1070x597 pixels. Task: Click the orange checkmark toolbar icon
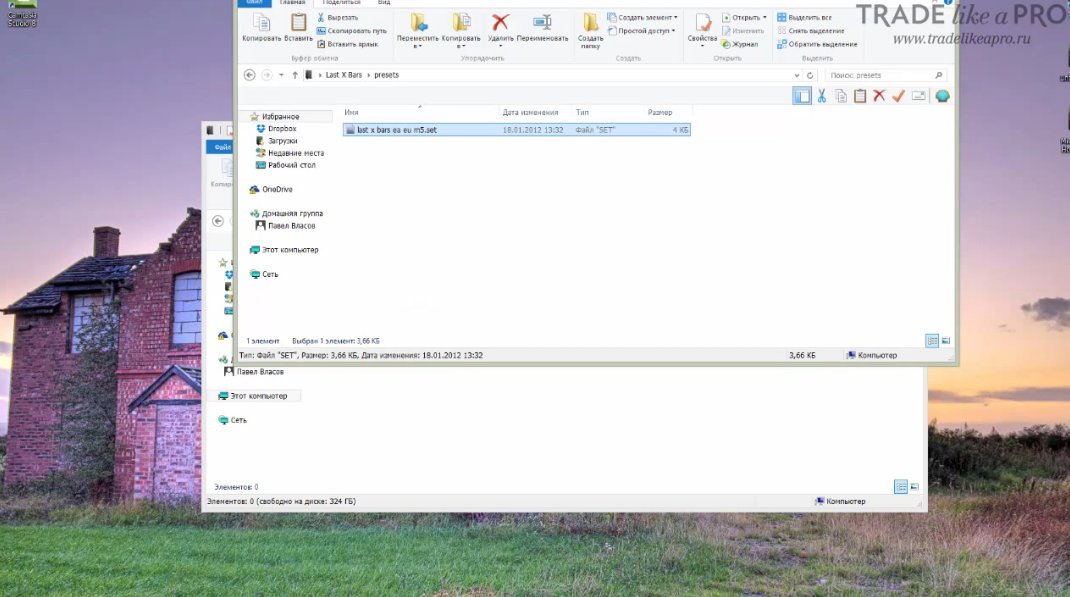899,96
